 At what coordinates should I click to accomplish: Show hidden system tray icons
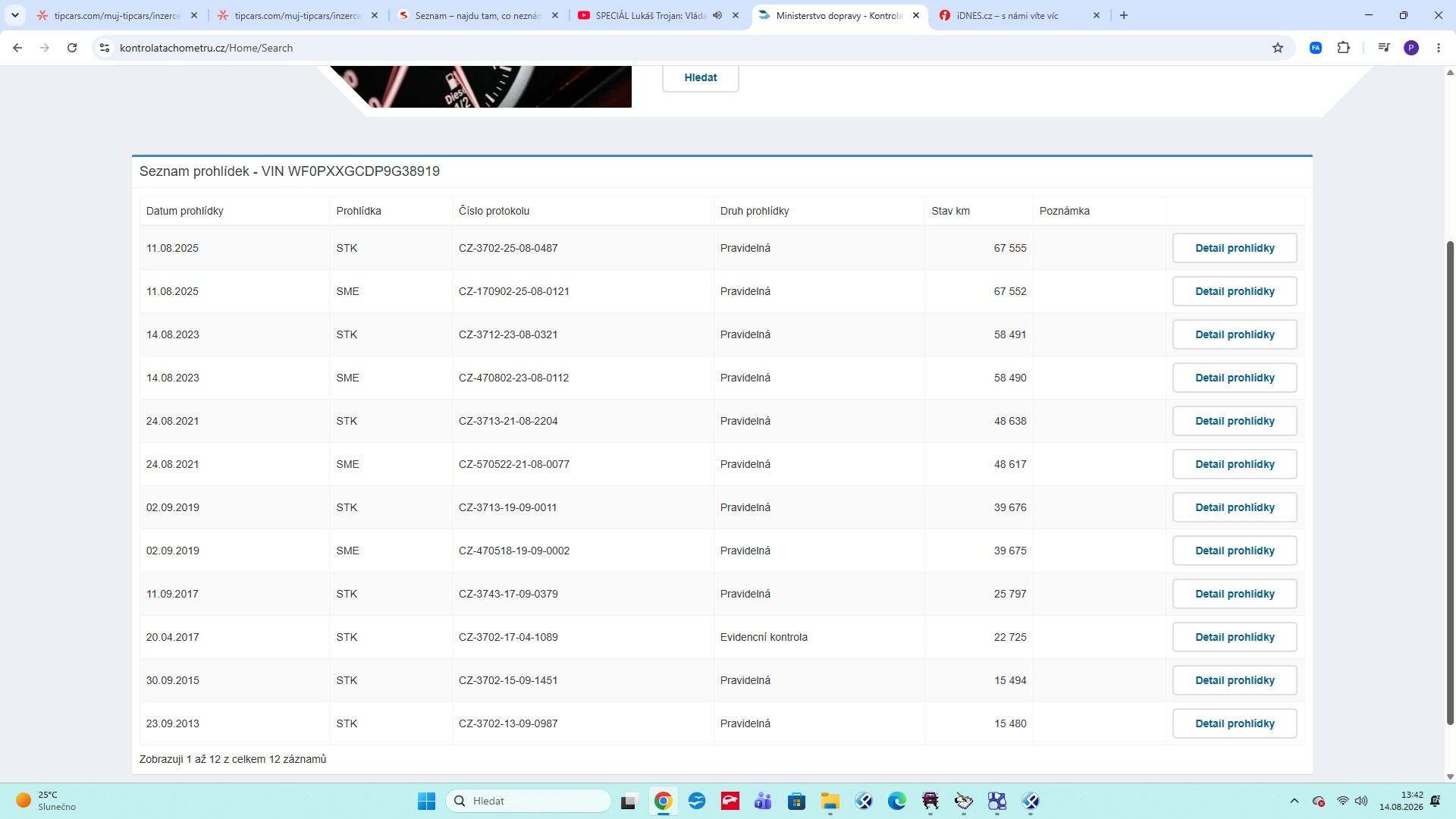click(1294, 801)
